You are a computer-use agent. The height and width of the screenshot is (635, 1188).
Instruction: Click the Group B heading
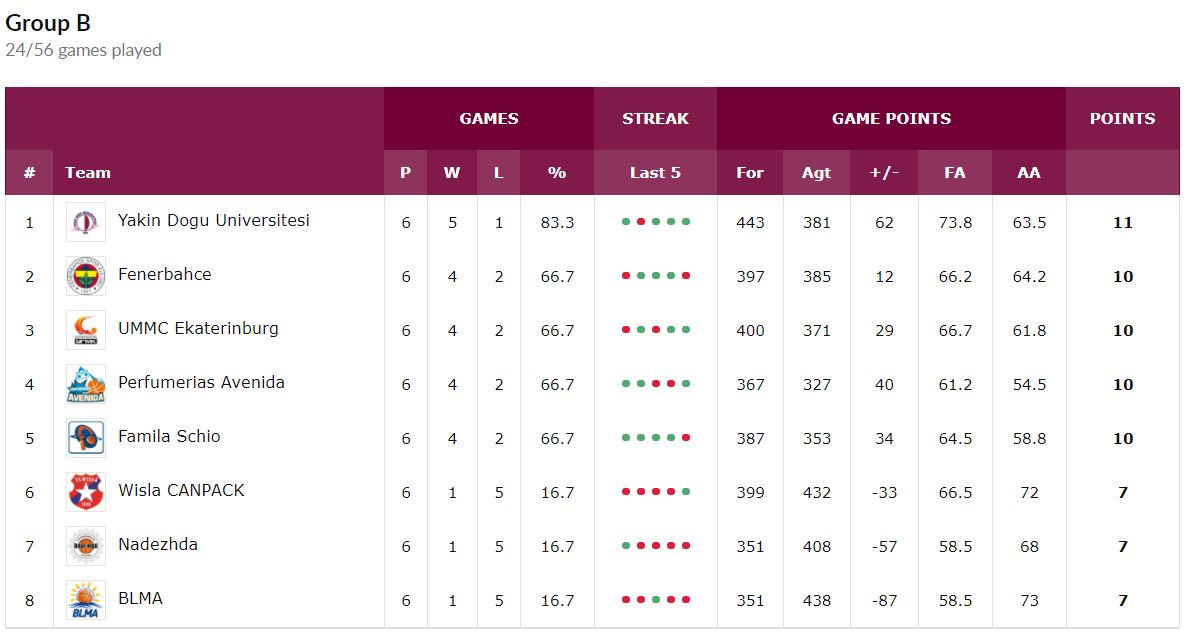tap(48, 23)
